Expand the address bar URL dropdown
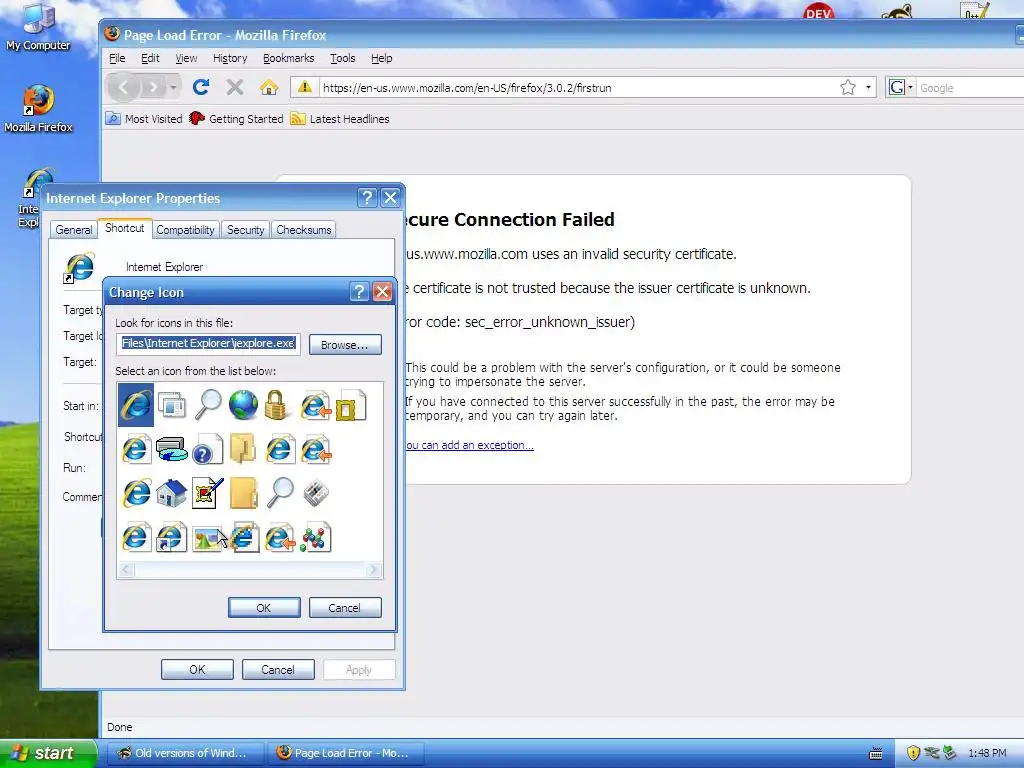The image size is (1024, 768). (x=868, y=87)
